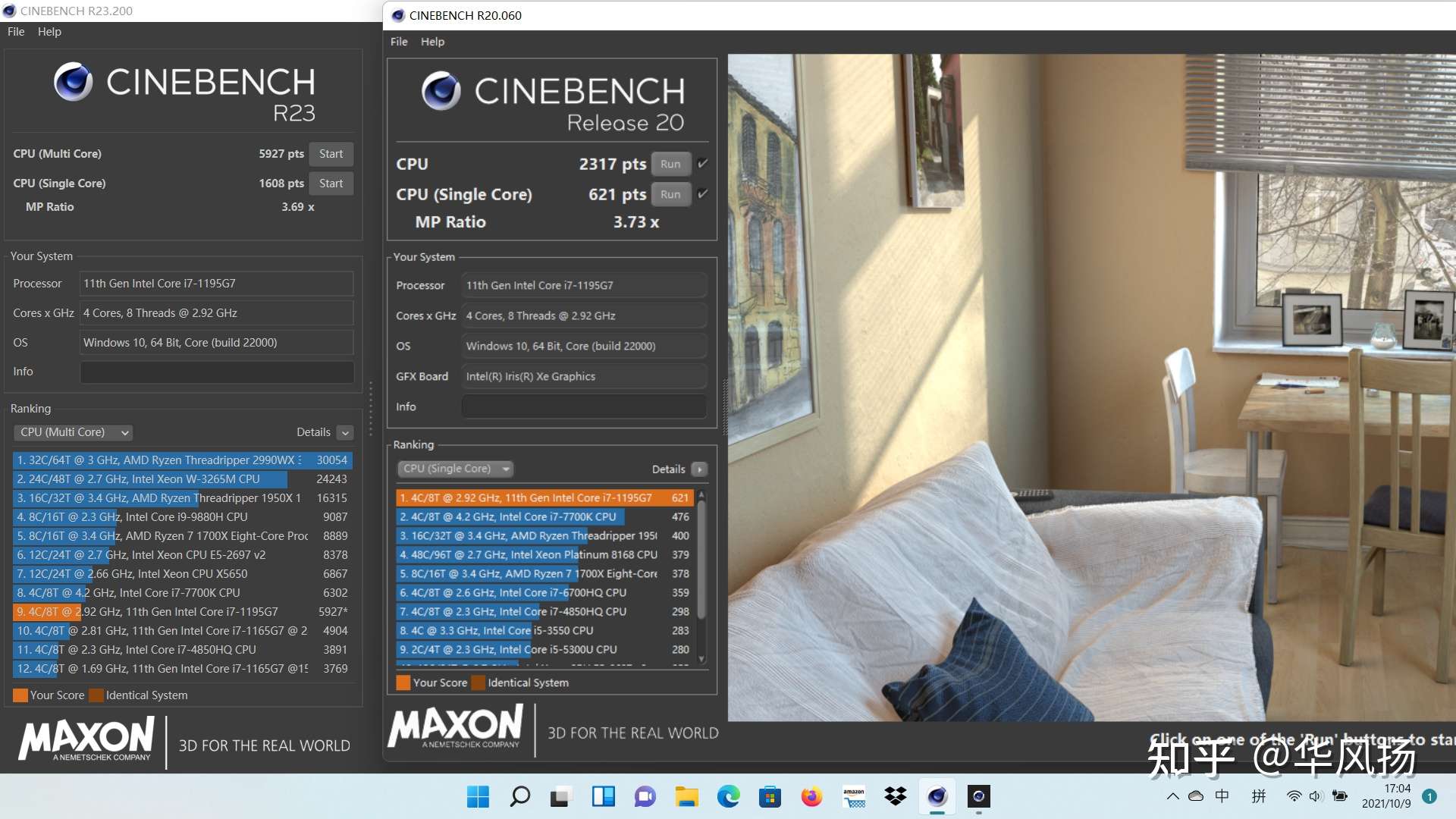Click R23 Info input field

point(217,372)
